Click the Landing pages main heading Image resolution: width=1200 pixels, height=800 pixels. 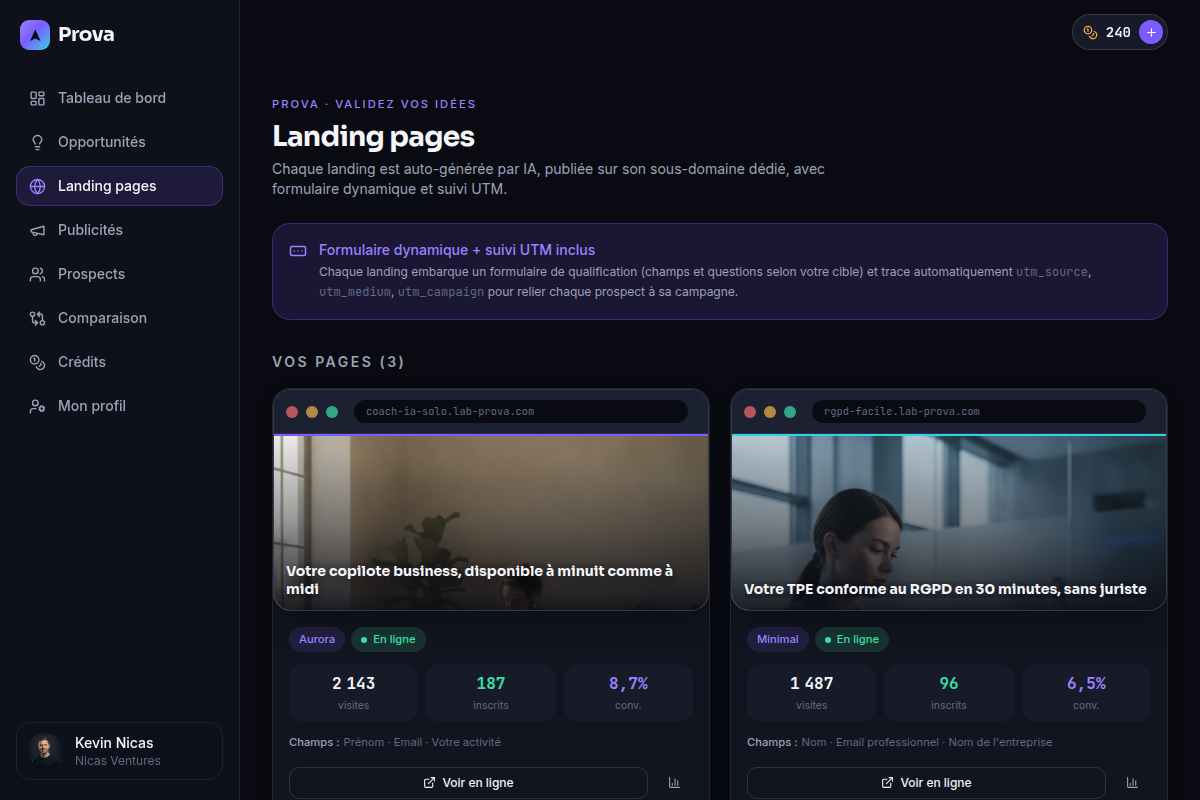click(373, 136)
